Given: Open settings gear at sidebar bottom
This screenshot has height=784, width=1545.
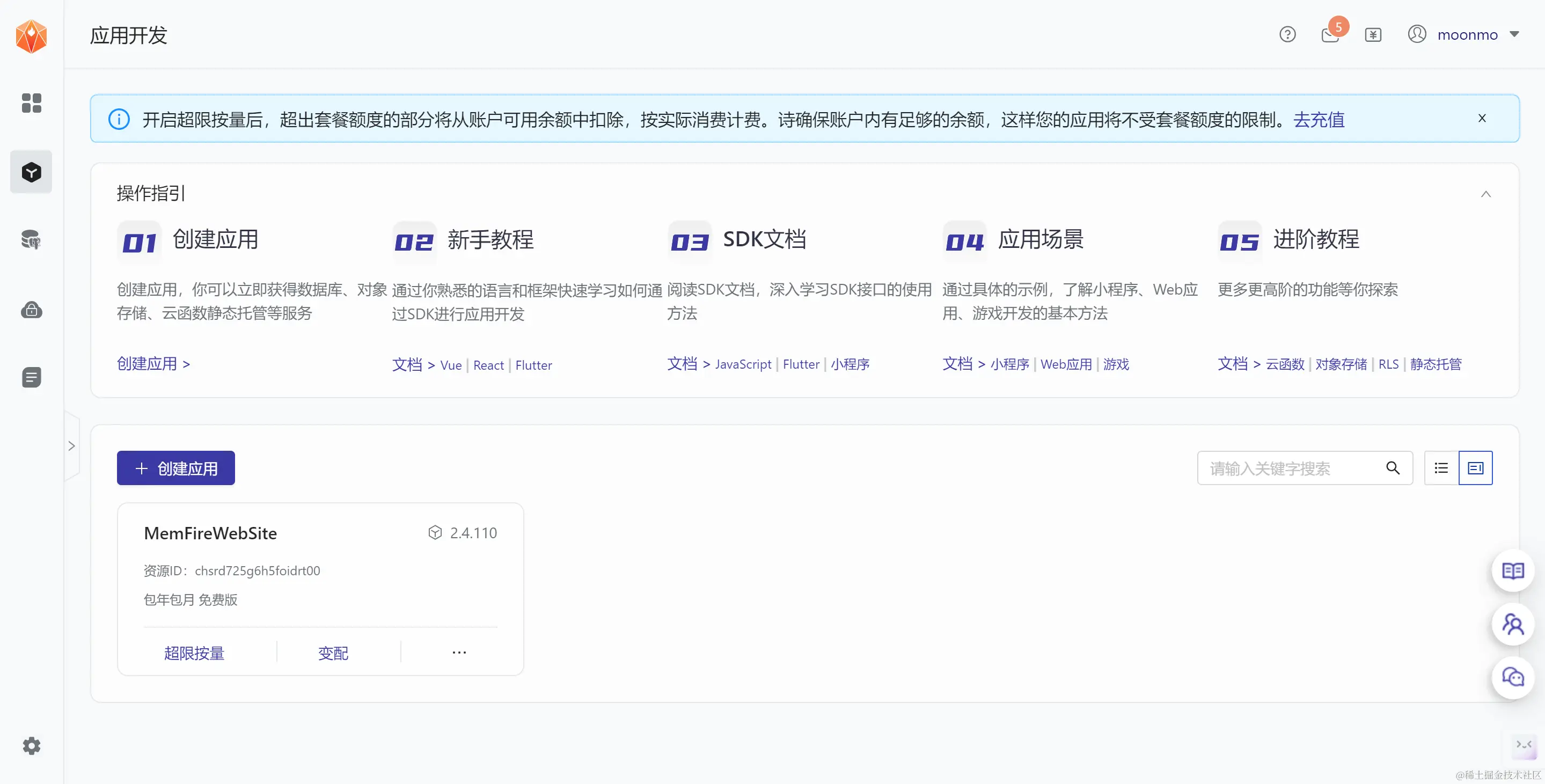Looking at the screenshot, I should [x=31, y=745].
